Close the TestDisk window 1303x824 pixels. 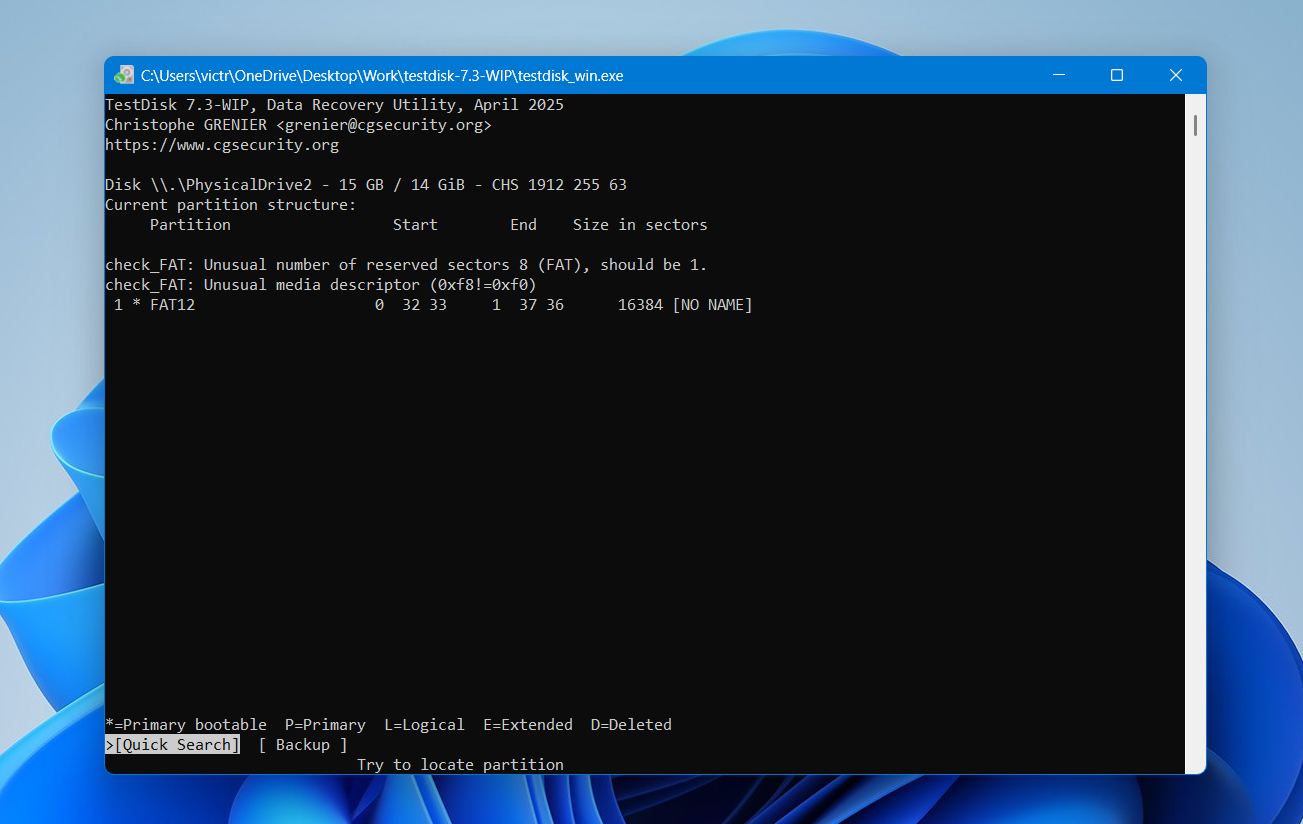[x=1175, y=74]
